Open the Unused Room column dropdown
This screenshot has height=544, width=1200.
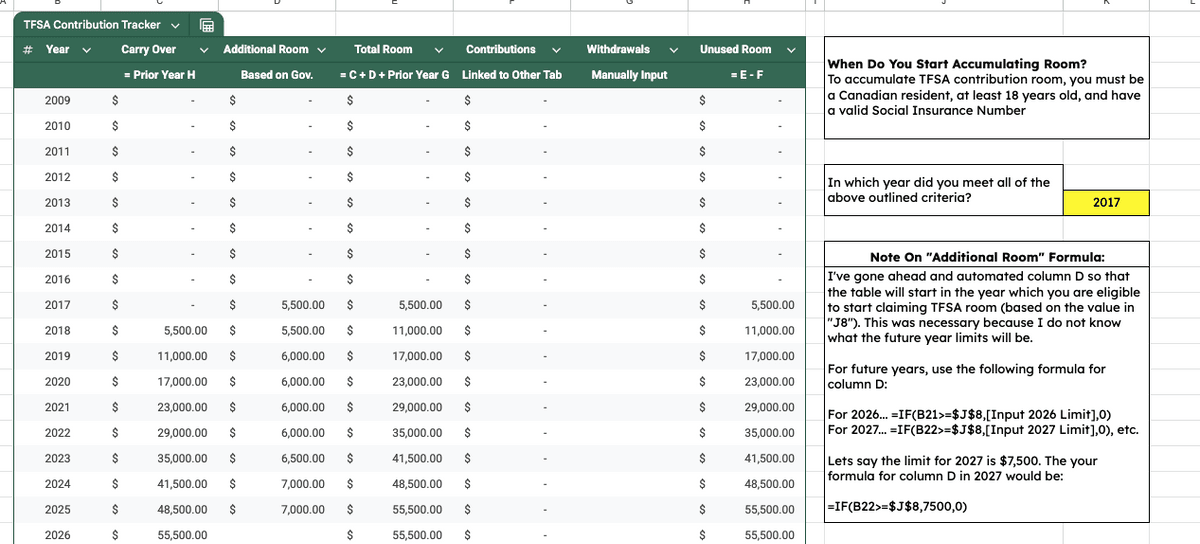click(791, 50)
